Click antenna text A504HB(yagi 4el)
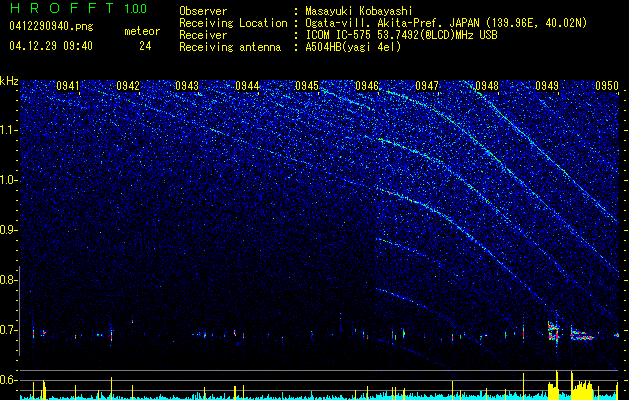629x400 pixels. (x=353, y=47)
